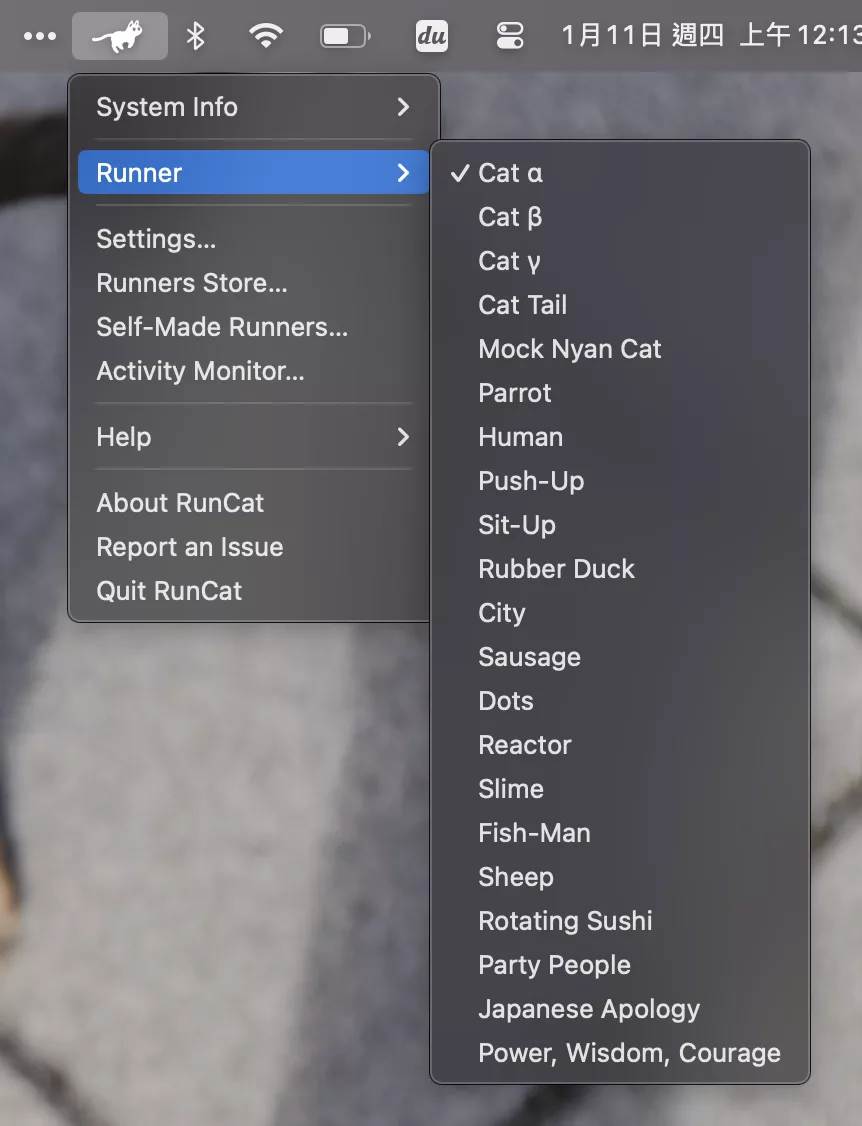
Task: Switch runner to Cat β
Action: pos(620,217)
